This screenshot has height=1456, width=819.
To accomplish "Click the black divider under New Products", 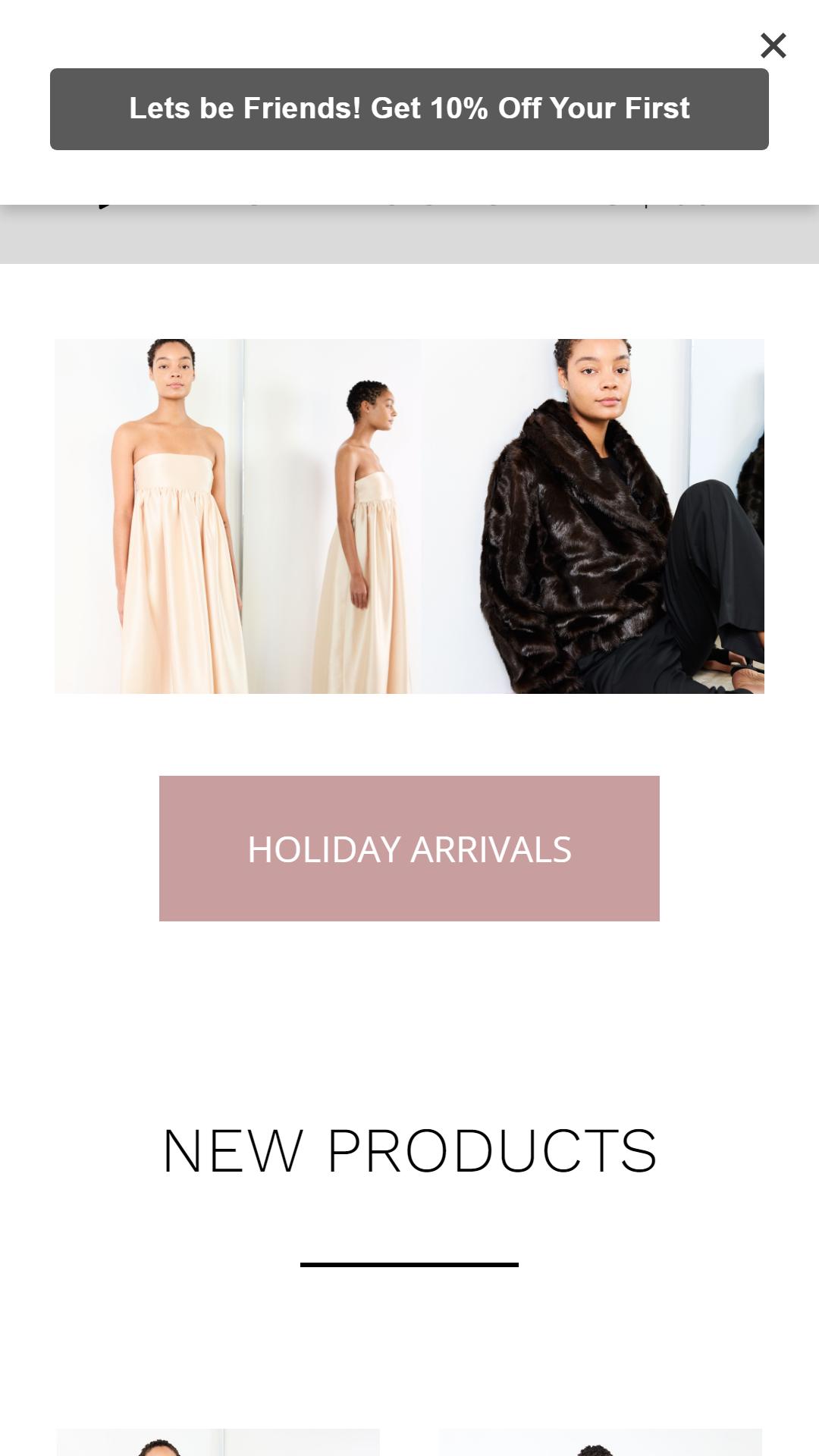I will tap(409, 1265).
